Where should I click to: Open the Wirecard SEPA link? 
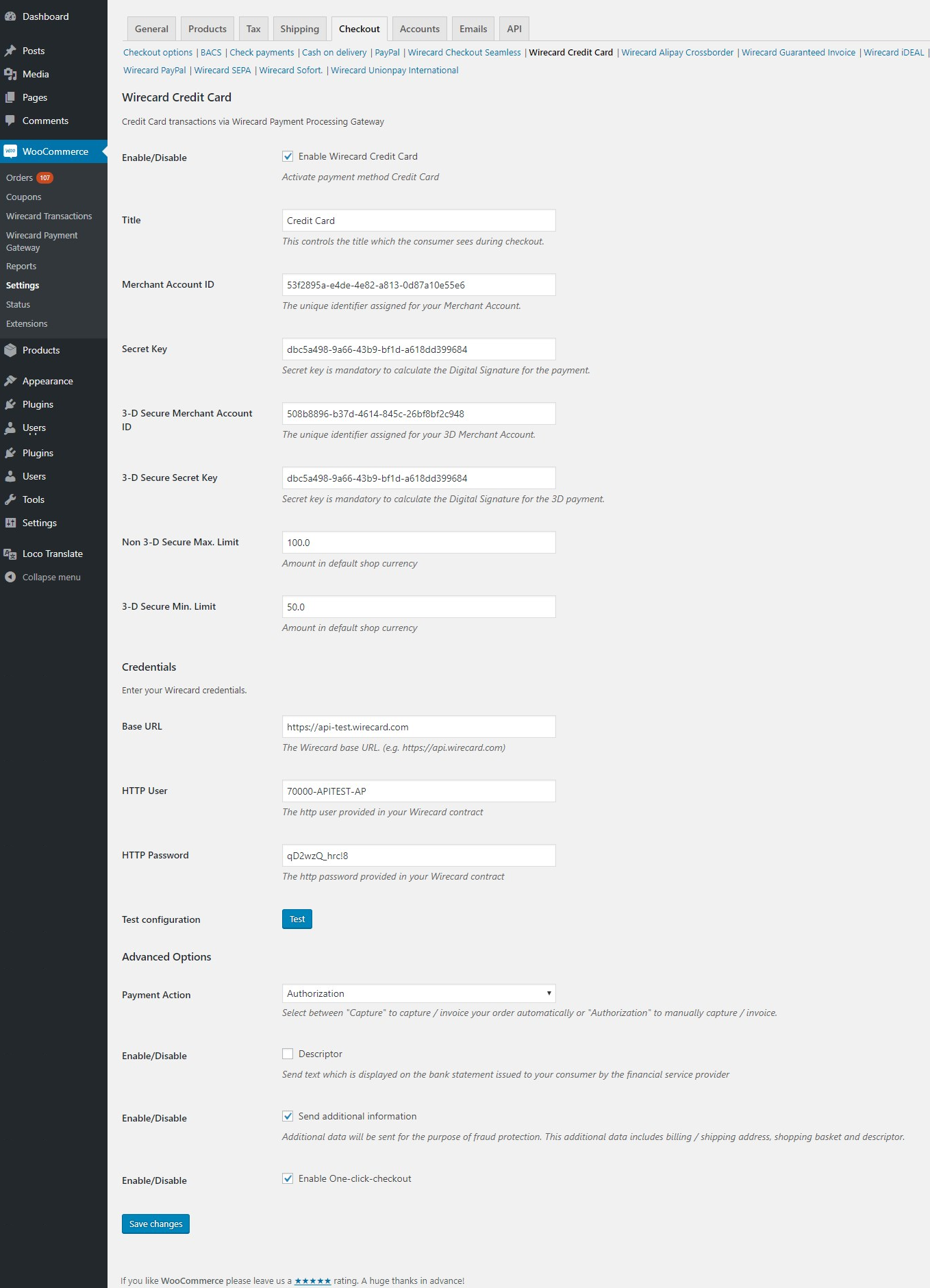tap(223, 71)
